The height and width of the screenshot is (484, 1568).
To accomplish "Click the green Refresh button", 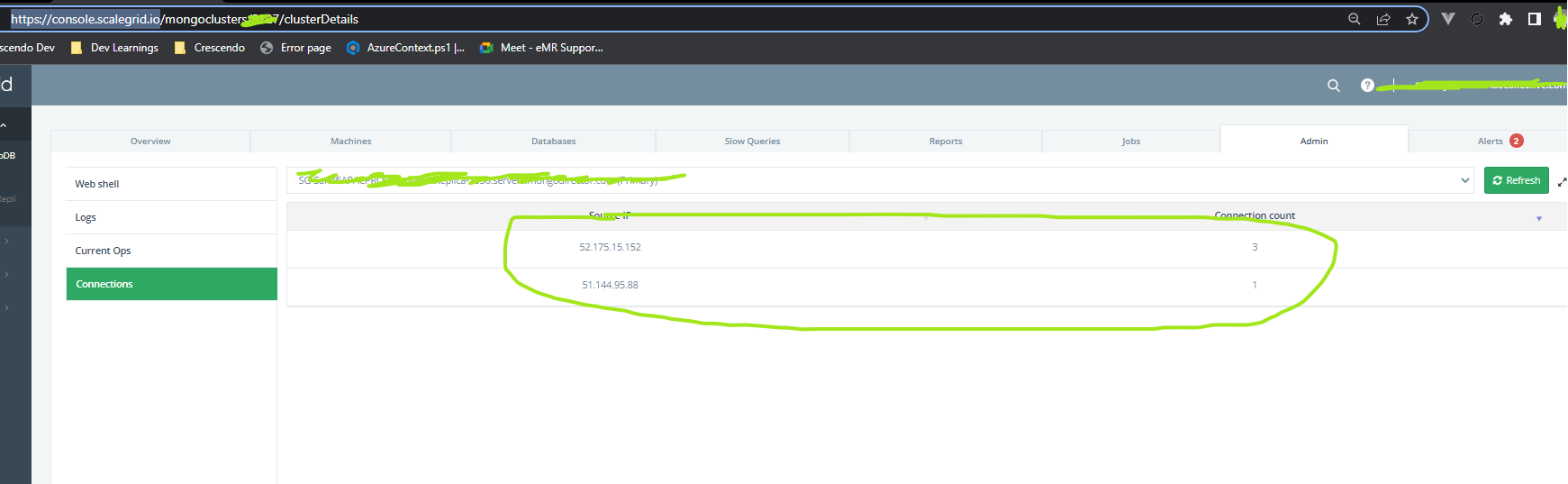I will point(1516,180).
